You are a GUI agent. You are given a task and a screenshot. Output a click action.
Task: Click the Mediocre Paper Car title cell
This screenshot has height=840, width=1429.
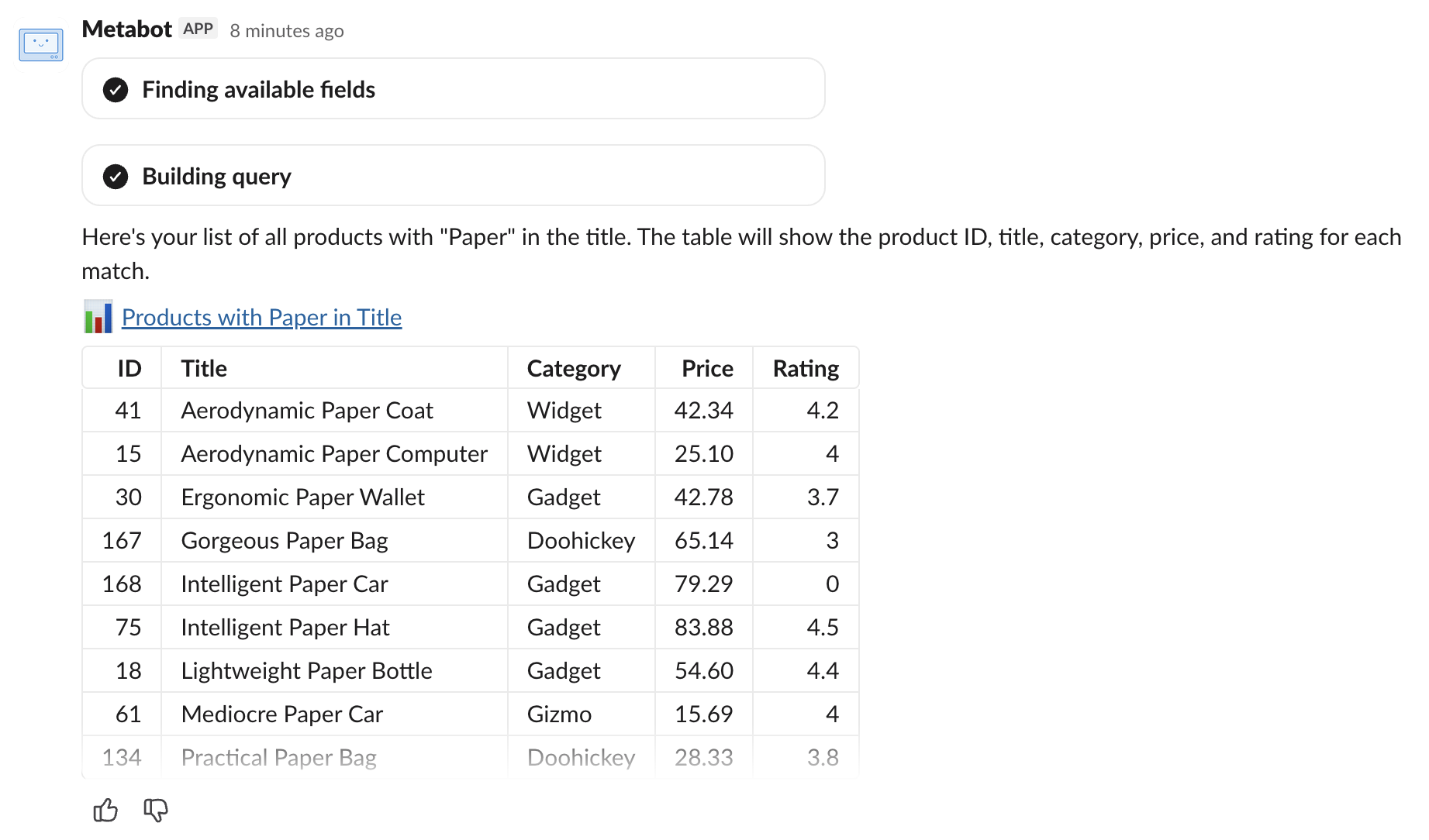pyautogui.click(x=282, y=714)
